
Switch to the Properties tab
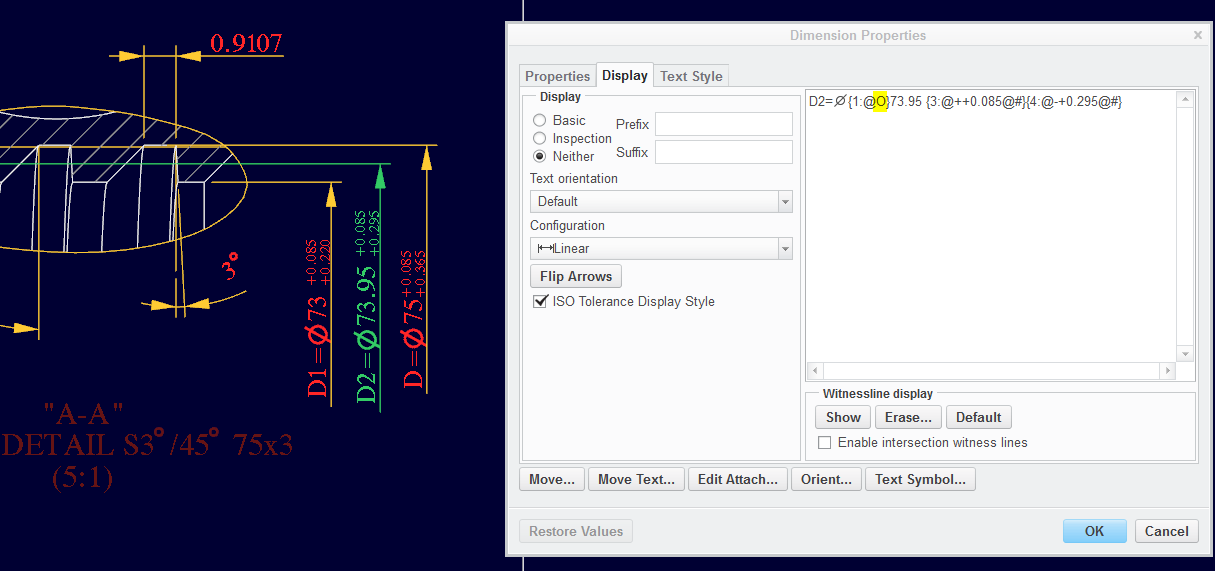[x=558, y=76]
